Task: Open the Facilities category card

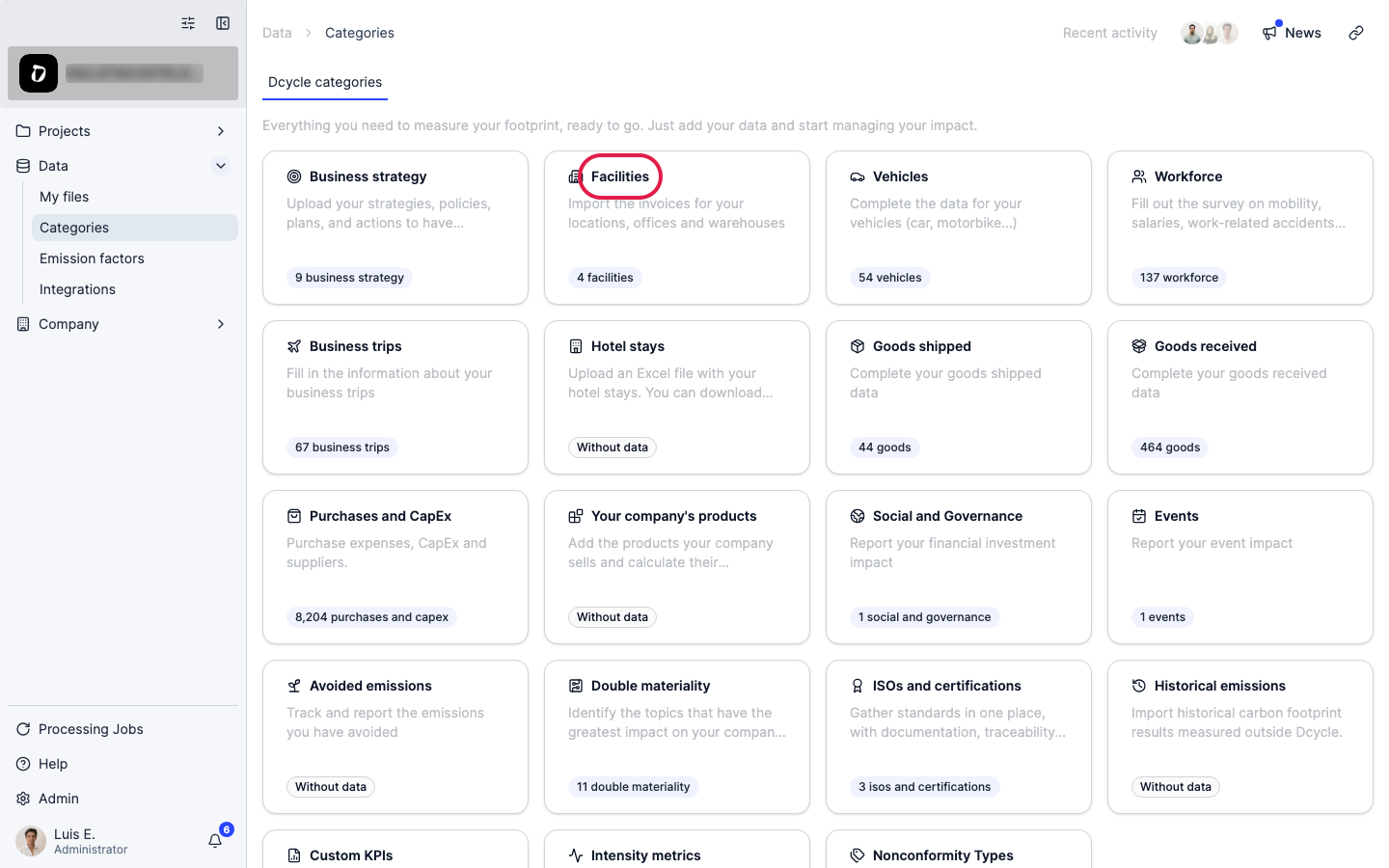Action: (677, 228)
